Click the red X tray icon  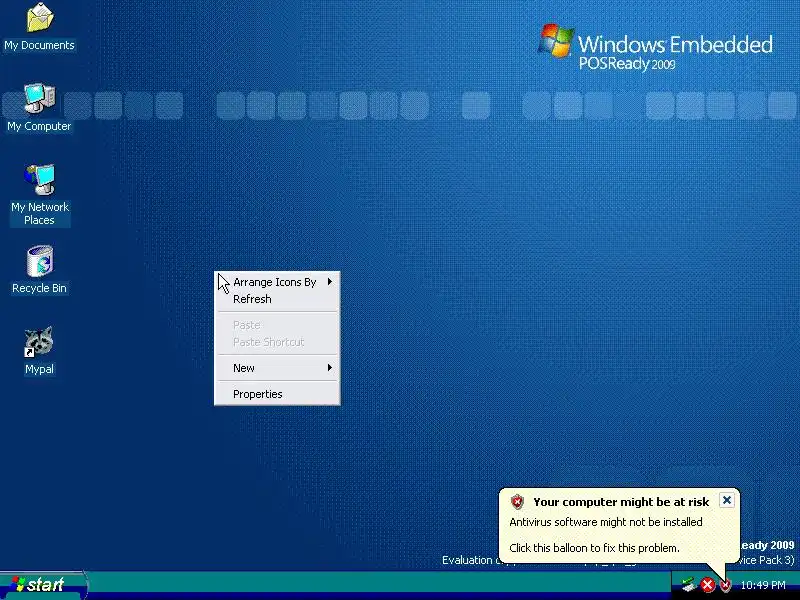pyautogui.click(x=707, y=585)
